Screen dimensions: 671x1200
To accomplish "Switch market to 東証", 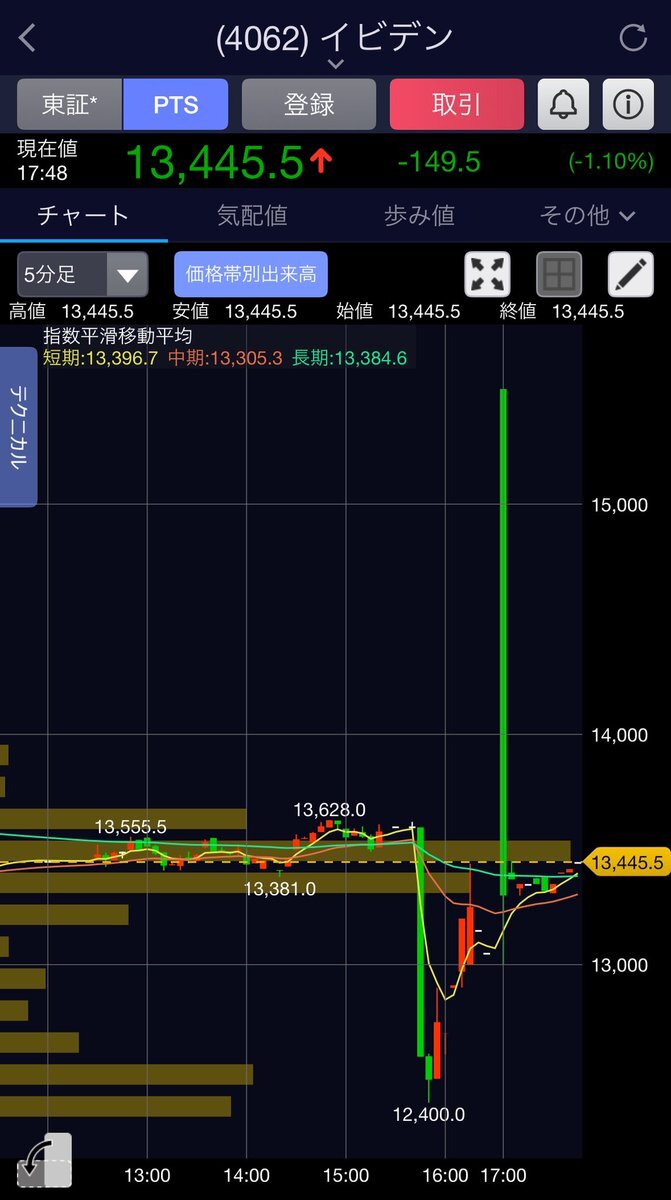I will click(70, 104).
